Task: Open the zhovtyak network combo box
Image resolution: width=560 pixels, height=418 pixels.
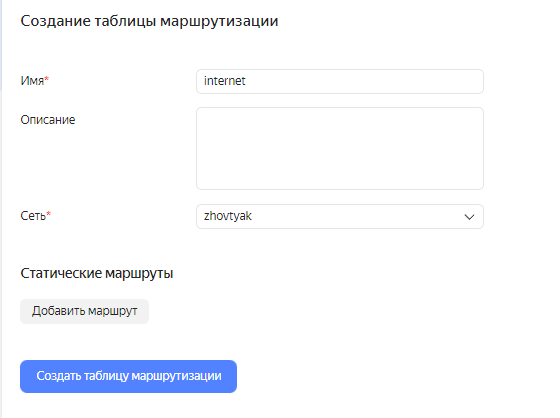Action: 340,217
